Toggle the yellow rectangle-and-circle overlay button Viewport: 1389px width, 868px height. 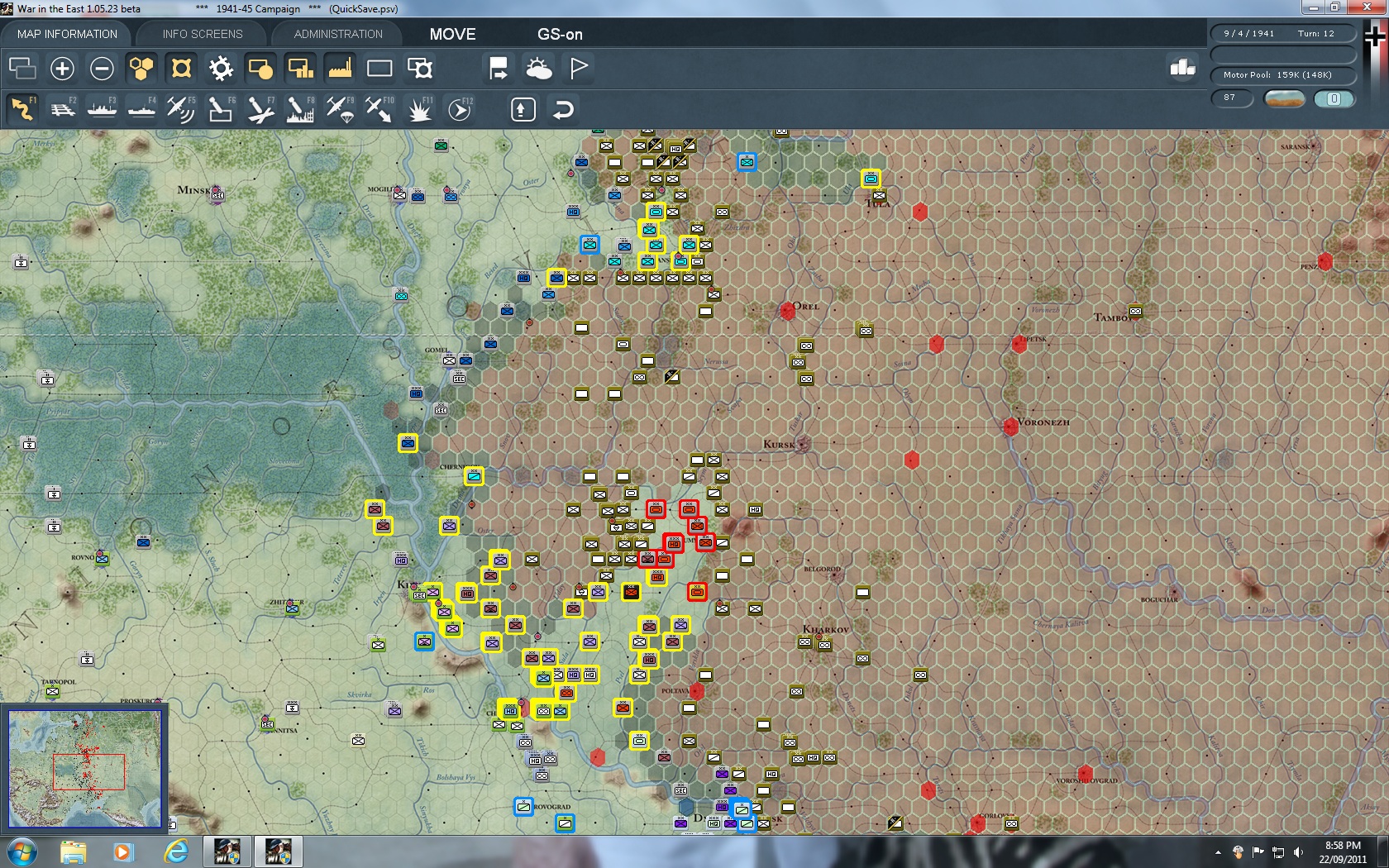[260, 68]
